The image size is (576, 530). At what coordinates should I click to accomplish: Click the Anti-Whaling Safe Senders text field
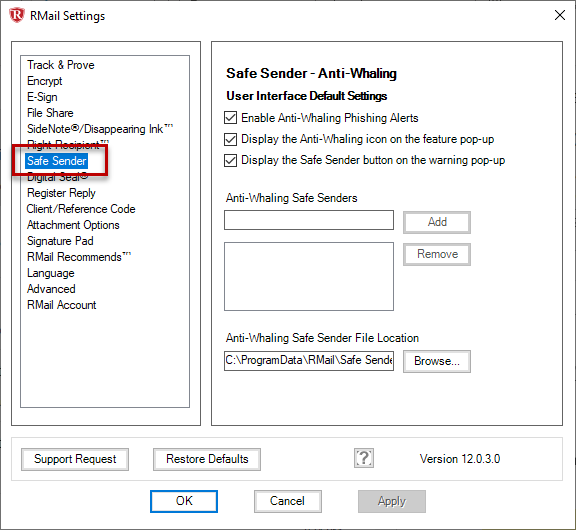pos(309,220)
